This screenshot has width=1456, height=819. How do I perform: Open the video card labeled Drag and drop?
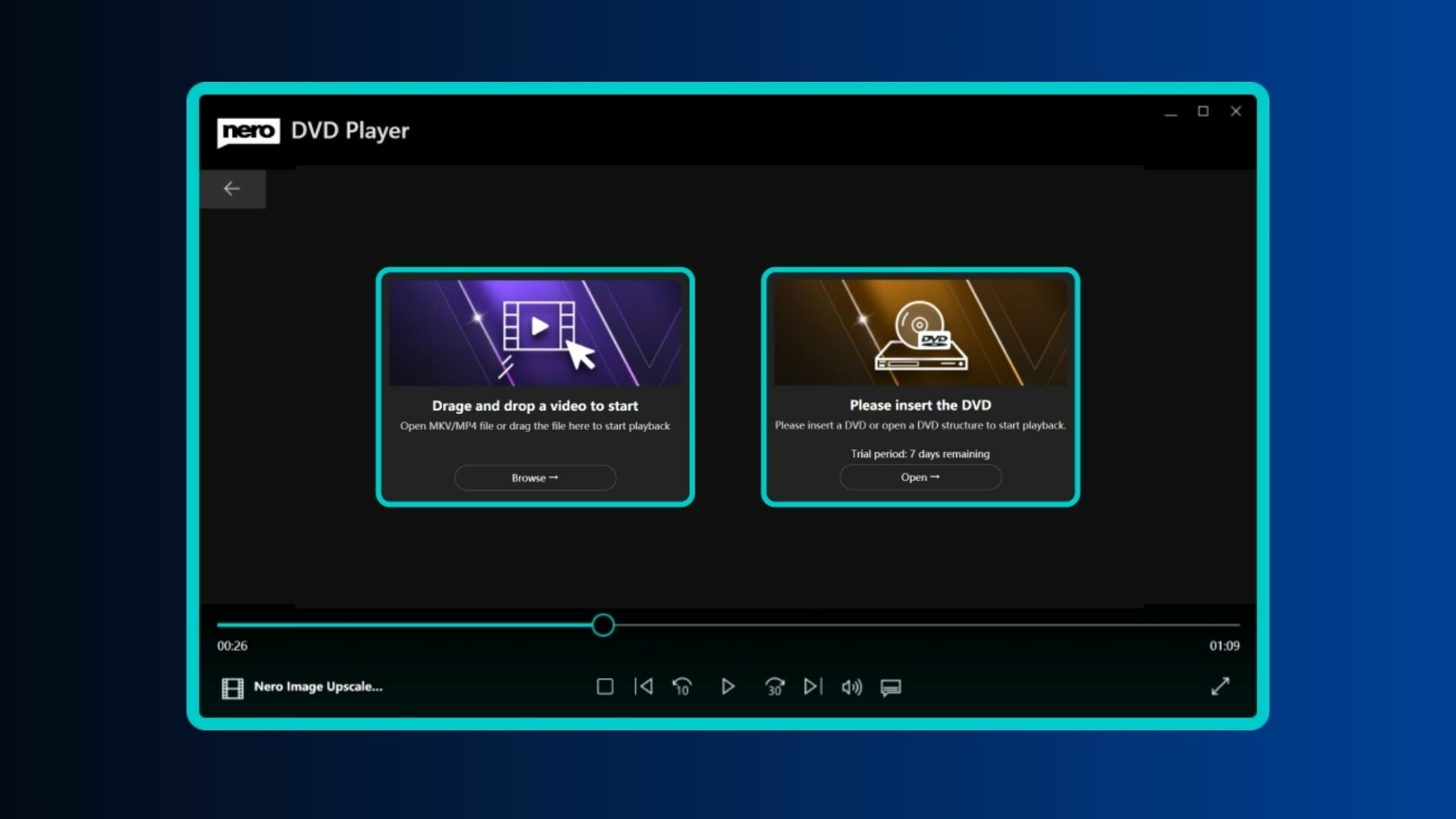(535, 332)
